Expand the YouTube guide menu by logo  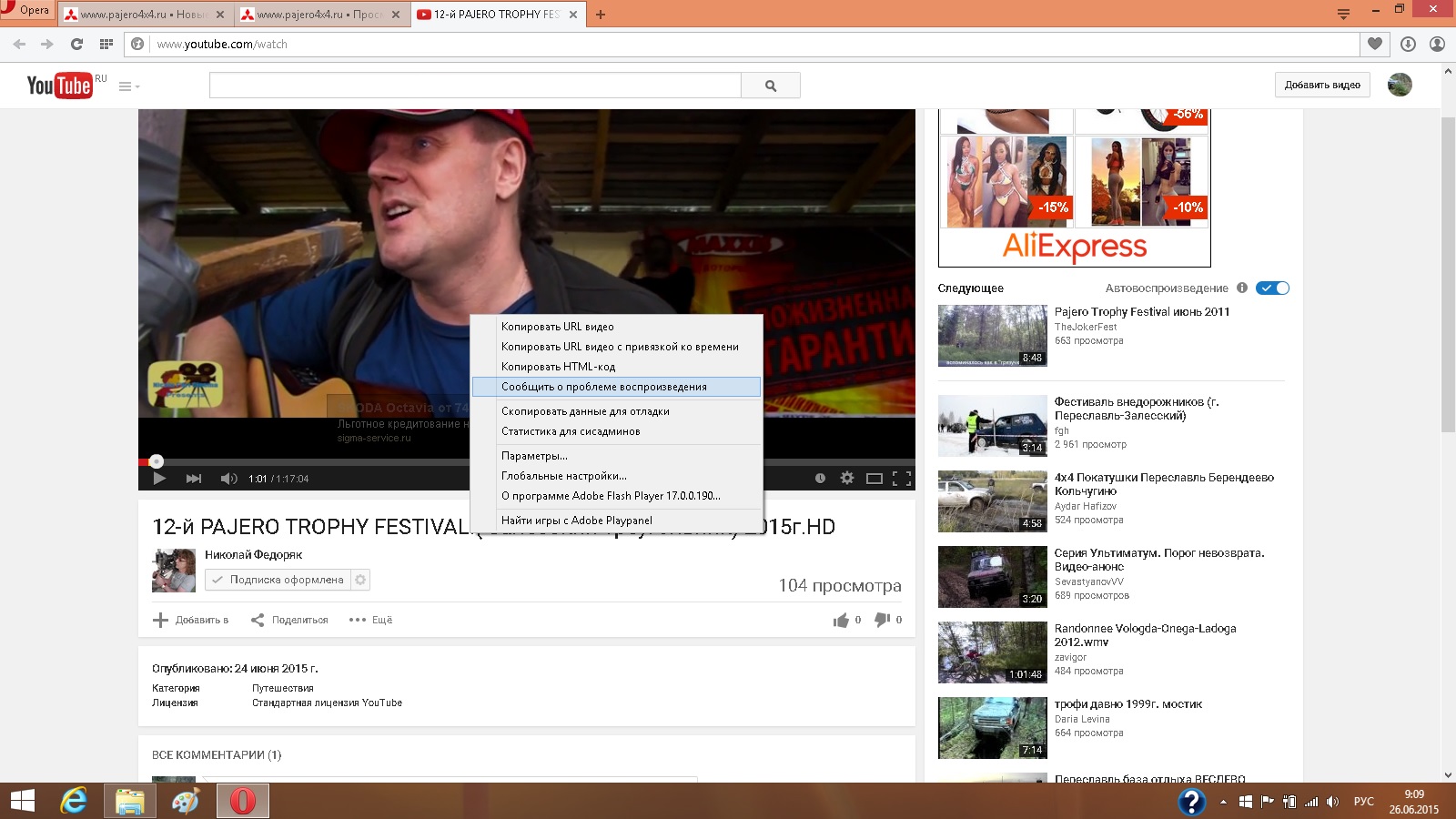[x=128, y=86]
